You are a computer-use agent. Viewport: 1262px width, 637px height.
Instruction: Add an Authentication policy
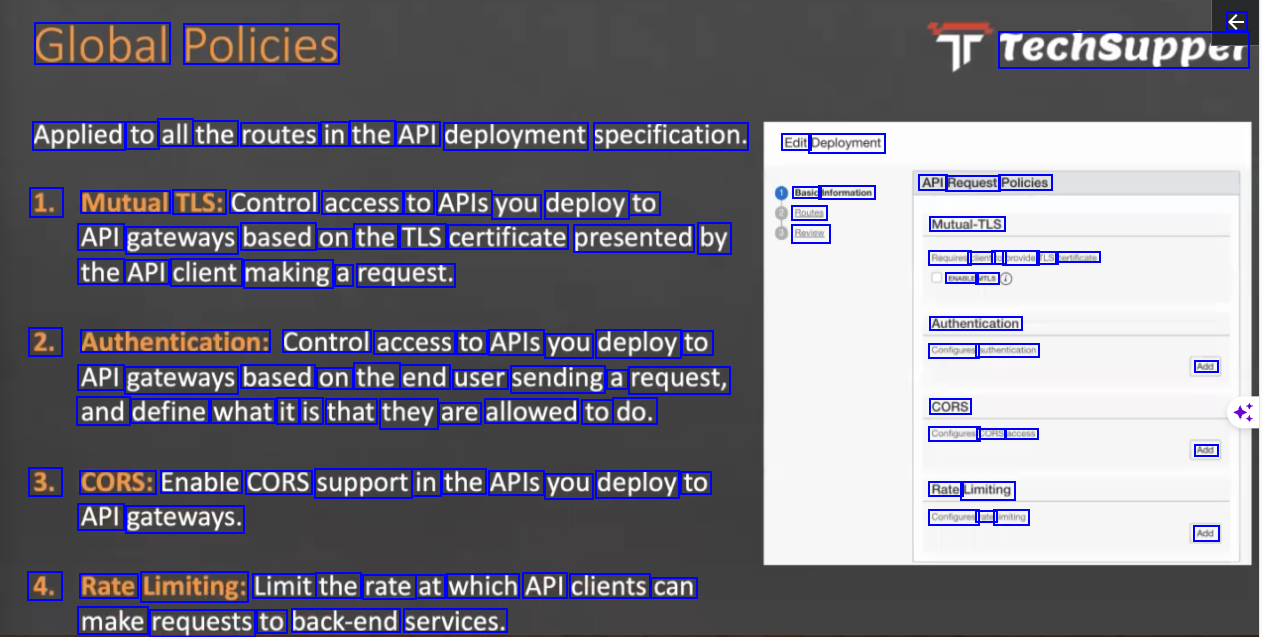1205,367
